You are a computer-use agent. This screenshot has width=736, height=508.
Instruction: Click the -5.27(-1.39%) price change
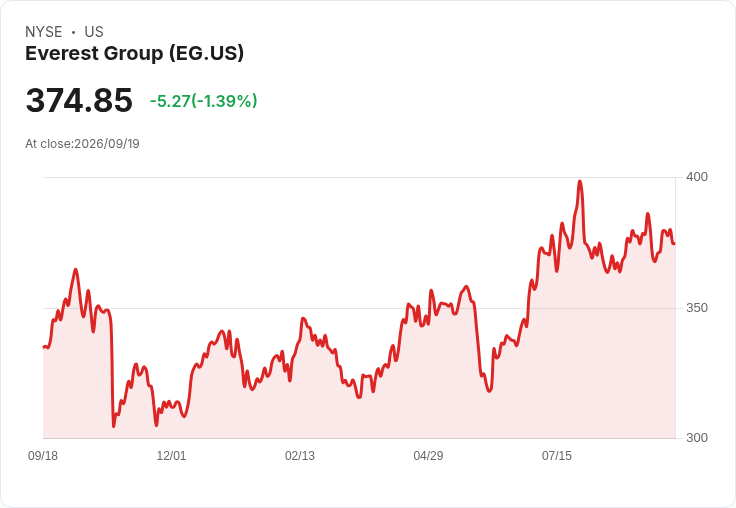[204, 101]
